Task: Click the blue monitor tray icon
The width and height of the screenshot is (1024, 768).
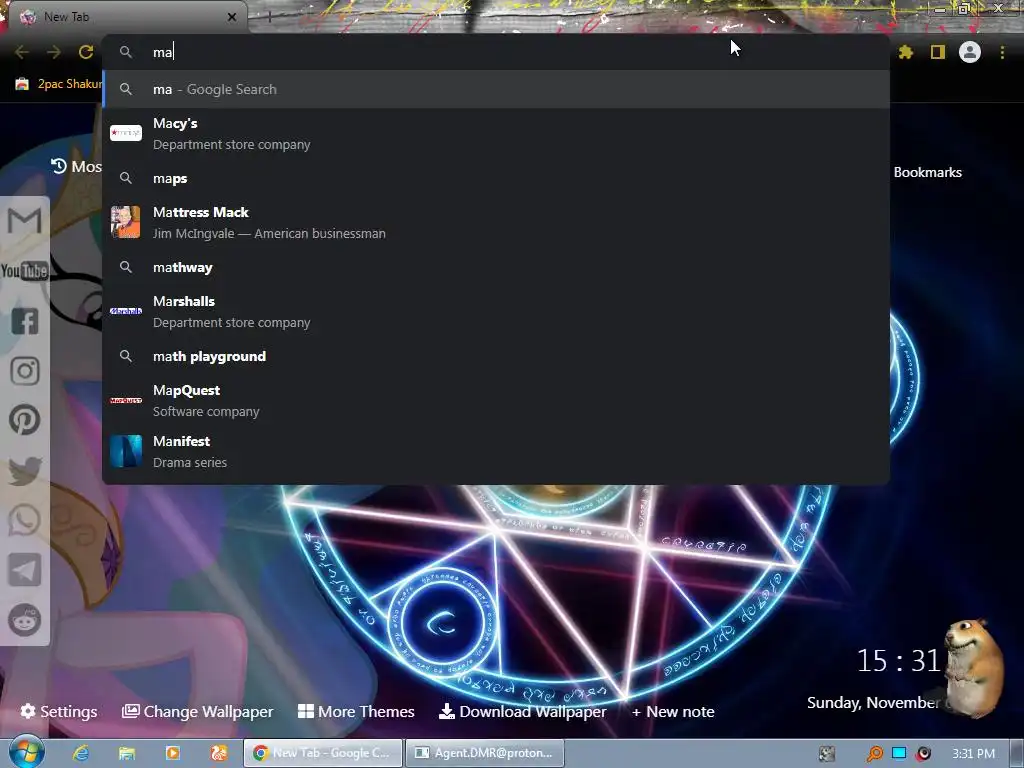Action: click(x=899, y=753)
